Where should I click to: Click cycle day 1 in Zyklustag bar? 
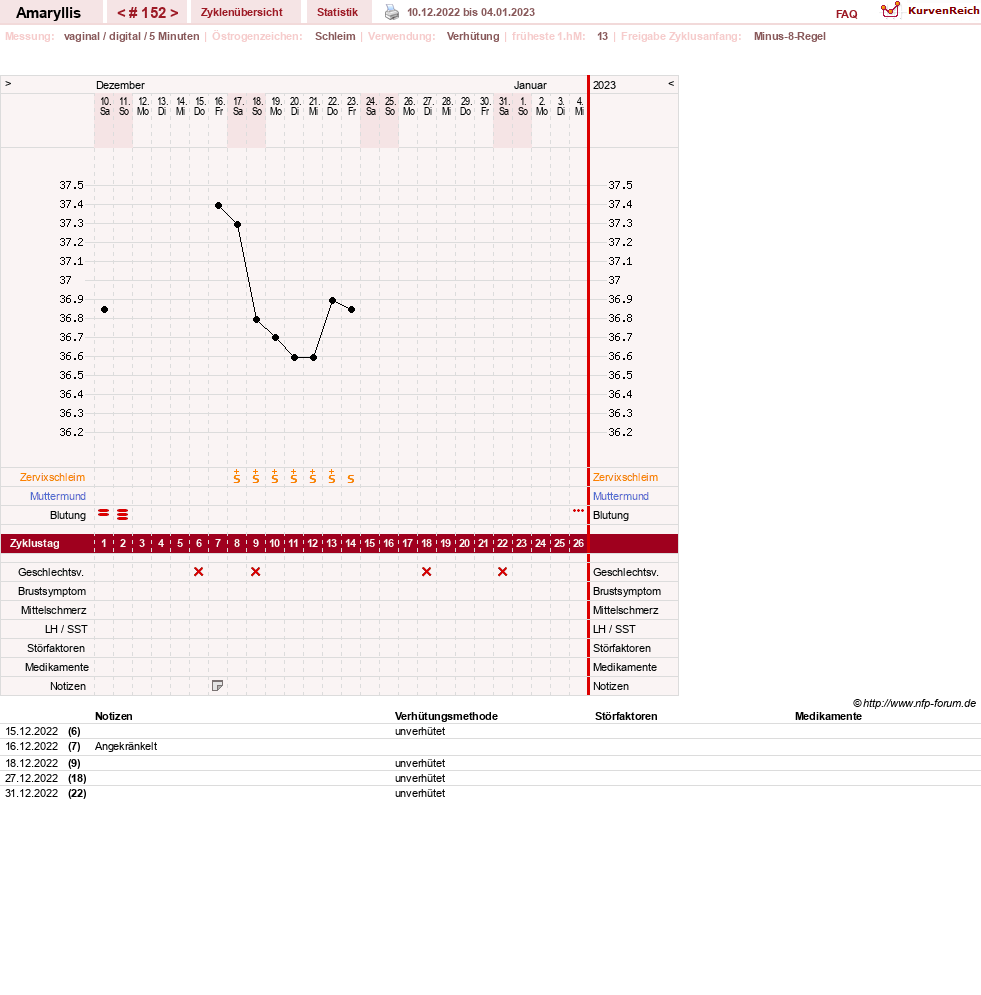(x=103, y=543)
